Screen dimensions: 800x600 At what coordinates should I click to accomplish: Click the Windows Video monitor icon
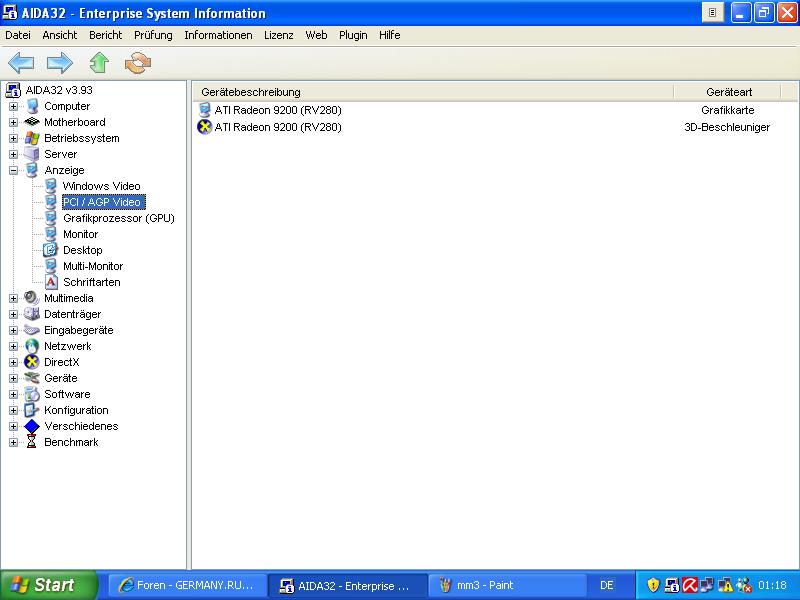coord(51,186)
